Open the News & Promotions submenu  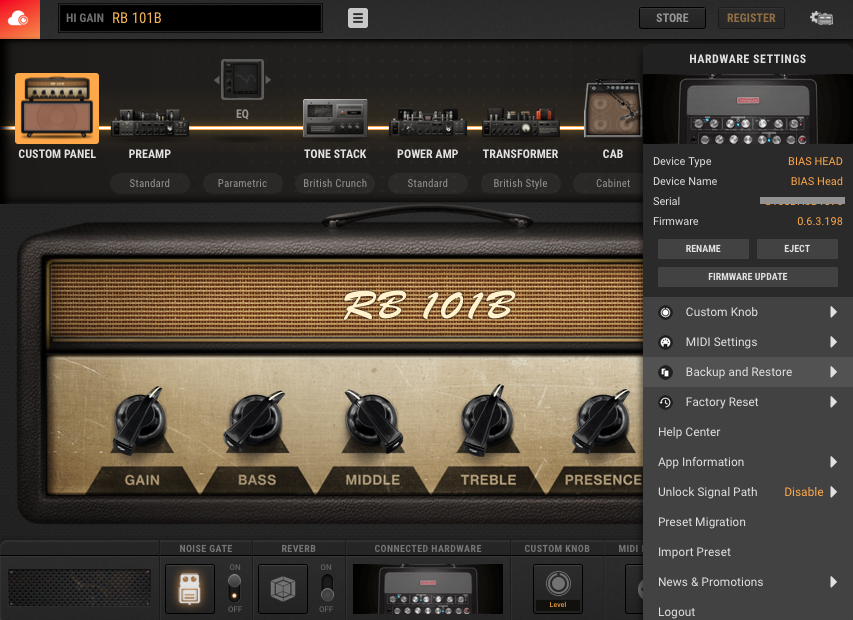click(747, 582)
